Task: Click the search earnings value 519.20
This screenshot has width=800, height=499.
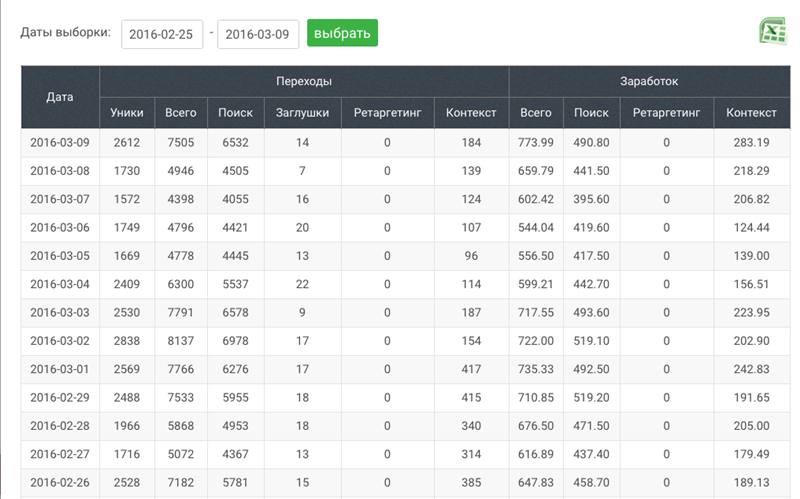Action: click(591, 397)
